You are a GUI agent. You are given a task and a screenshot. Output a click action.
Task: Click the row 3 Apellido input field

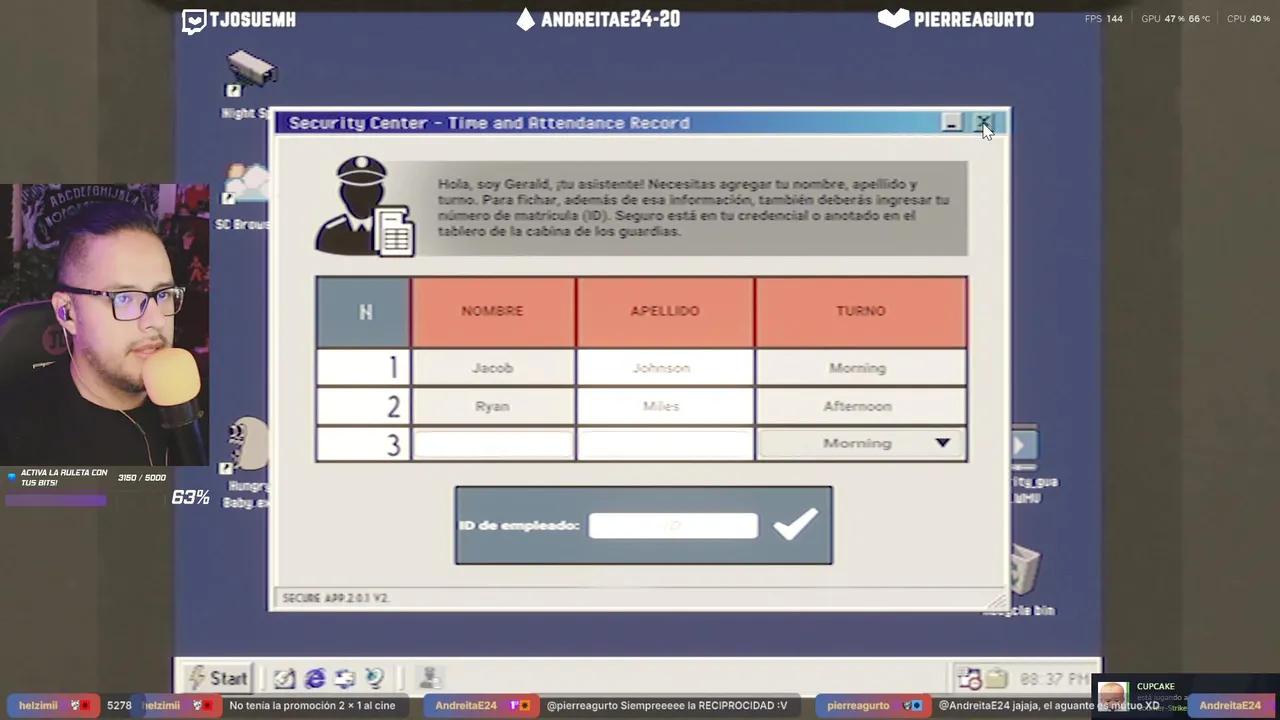coord(665,444)
